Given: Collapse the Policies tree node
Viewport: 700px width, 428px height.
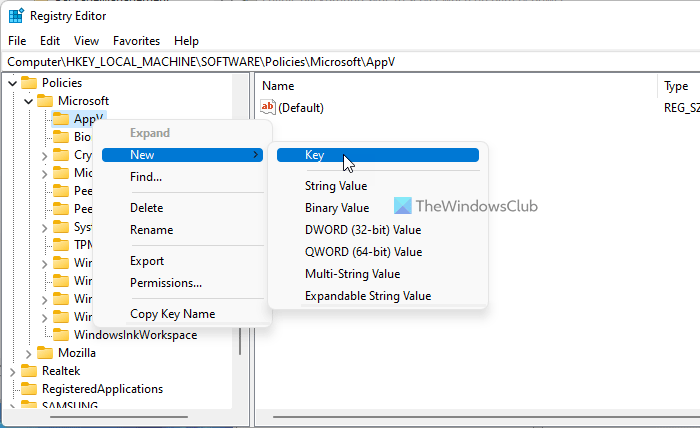Looking at the screenshot, I should 12,83.
